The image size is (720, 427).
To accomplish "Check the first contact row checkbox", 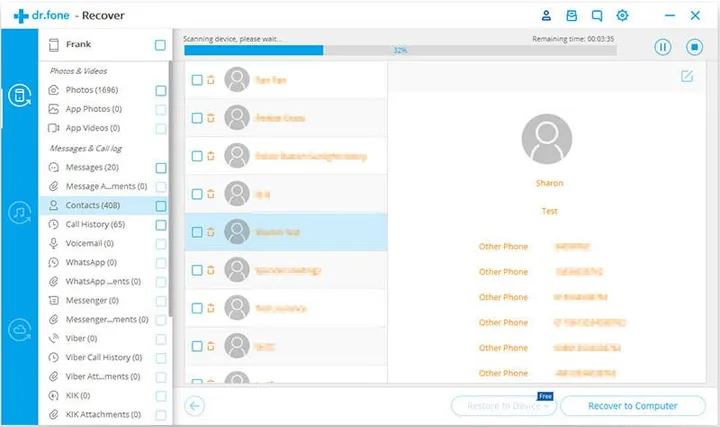I will click(x=197, y=80).
